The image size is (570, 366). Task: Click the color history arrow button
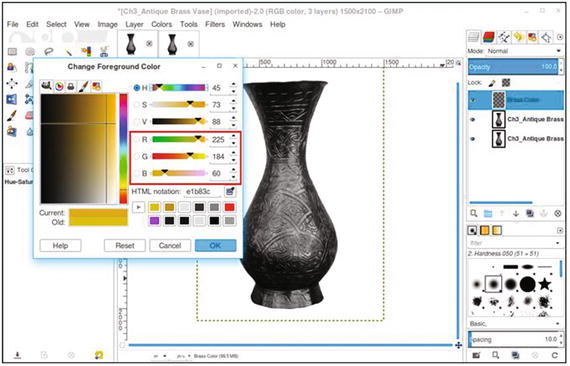click(x=139, y=208)
